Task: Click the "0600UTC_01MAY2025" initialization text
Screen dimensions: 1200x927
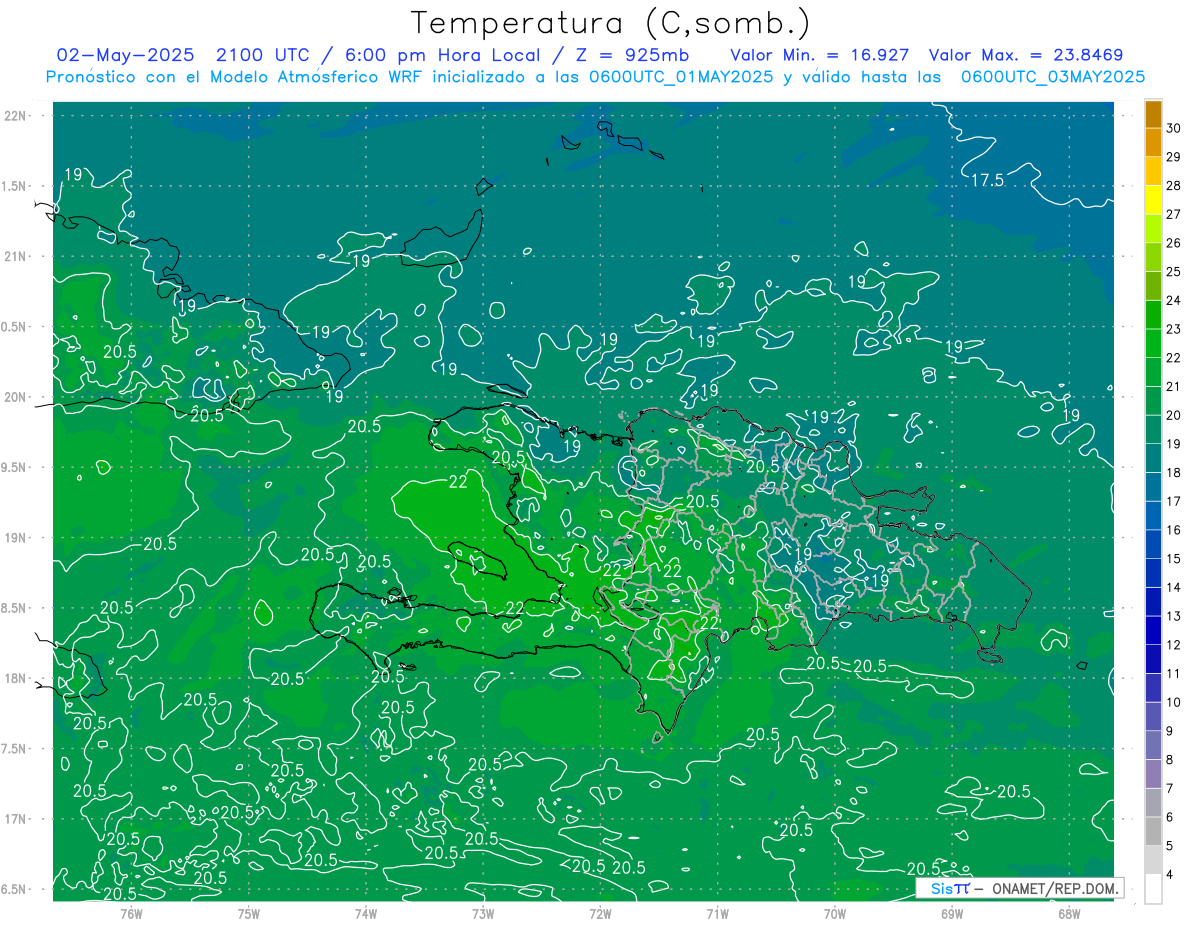Action: coord(680,77)
